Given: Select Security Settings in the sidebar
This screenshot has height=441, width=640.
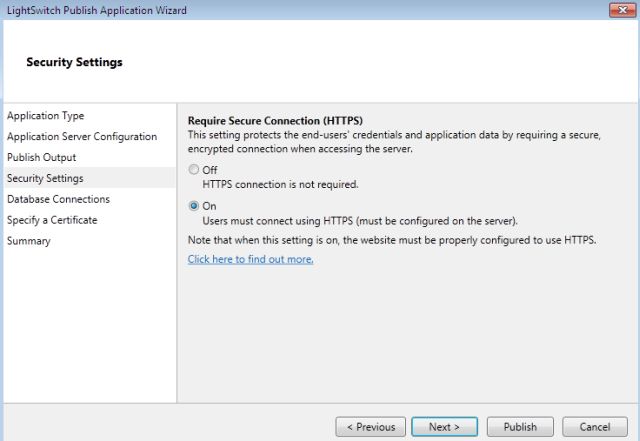Looking at the screenshot, I should pos(45,178).
